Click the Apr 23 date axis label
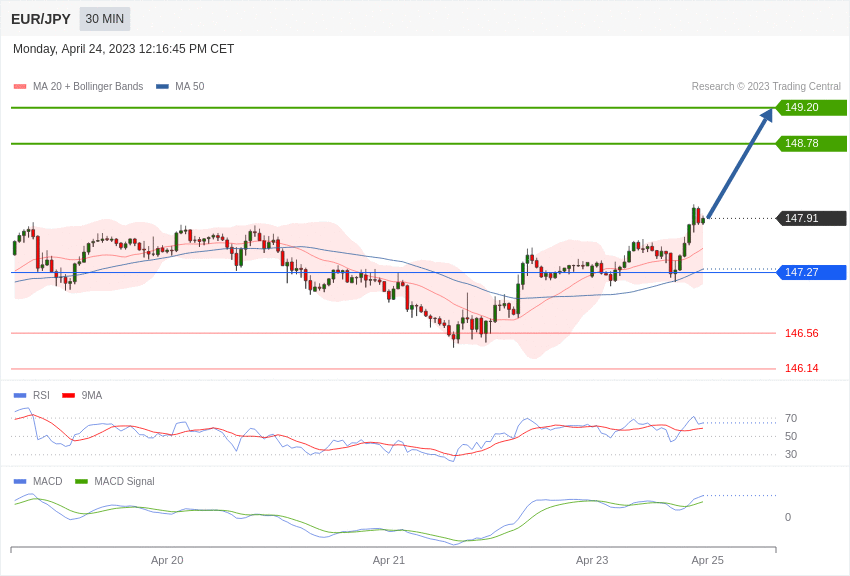 click(x=592, y=560)
